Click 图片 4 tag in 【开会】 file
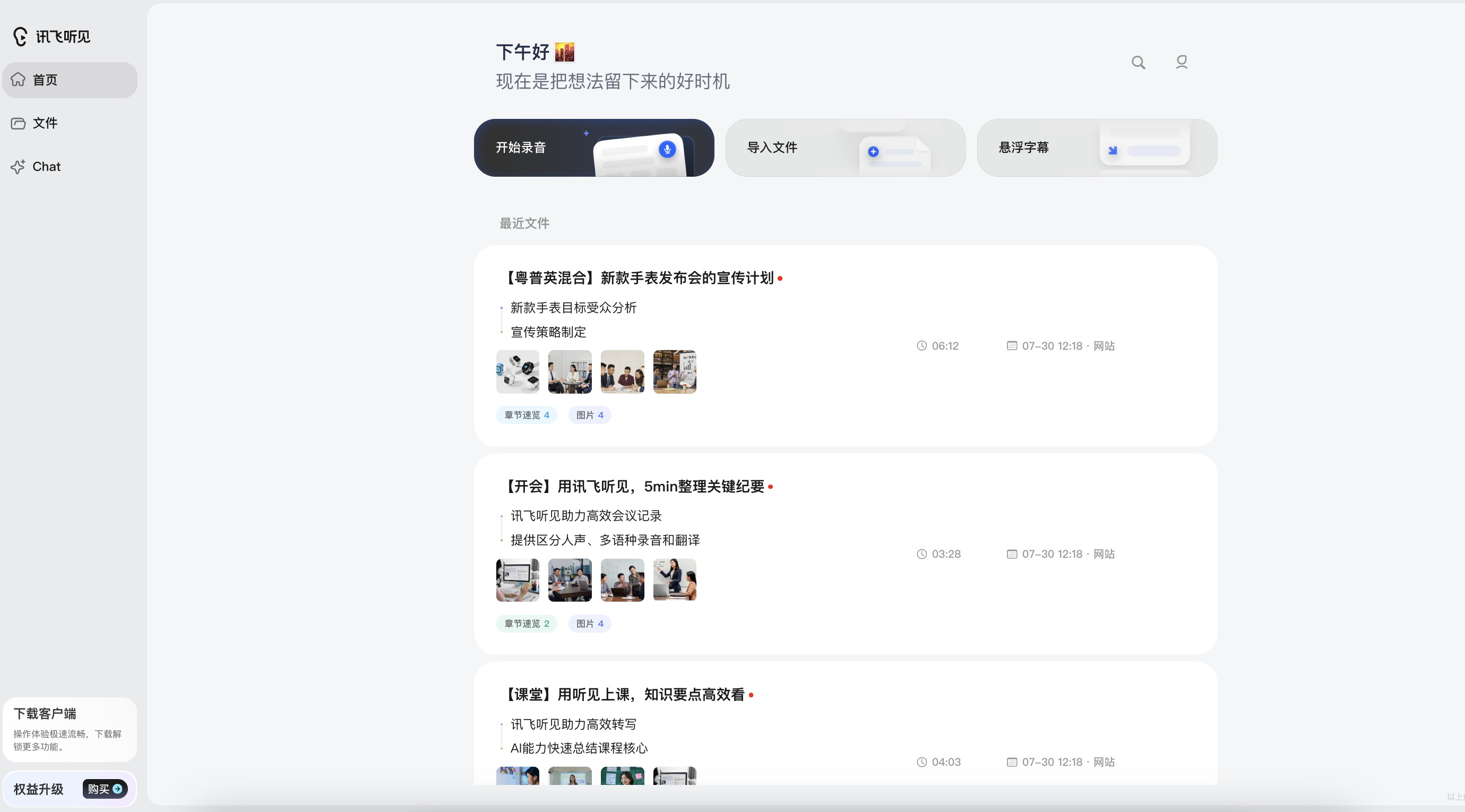Screen dimensions: 1465x812 pyautogui.click(x=590, y=624)
